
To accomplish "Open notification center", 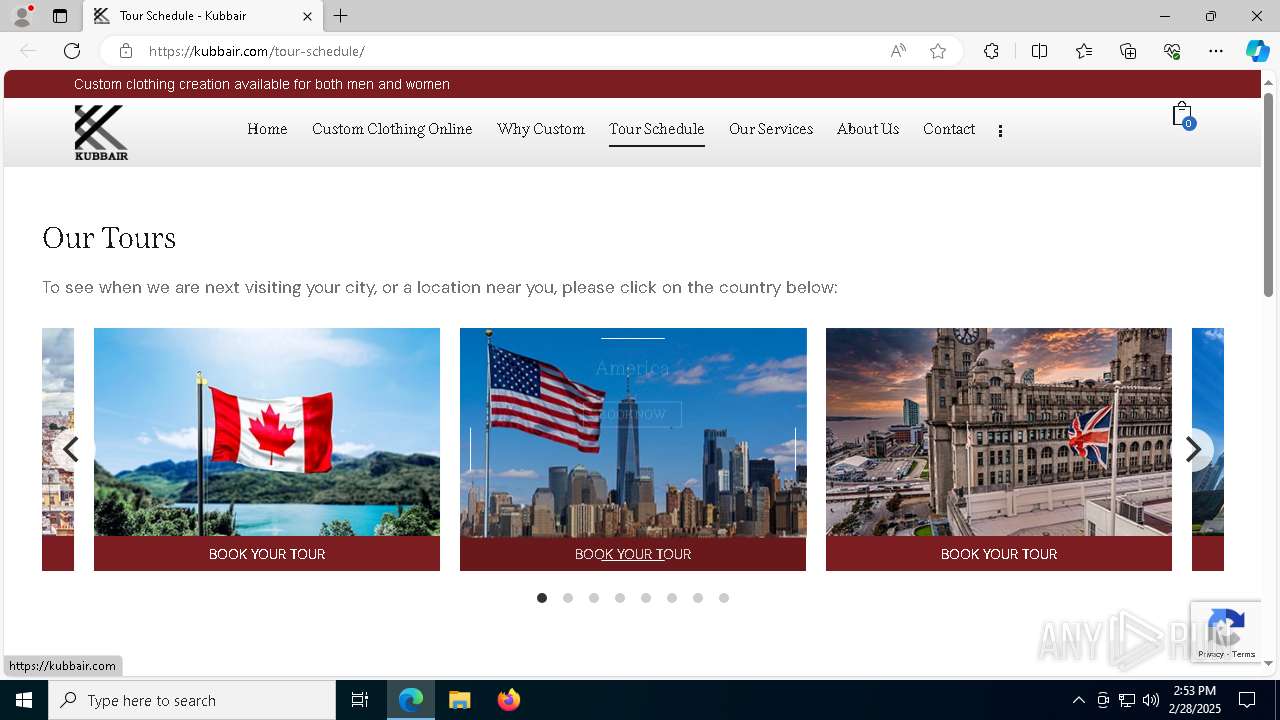I will pos(1247,700).
